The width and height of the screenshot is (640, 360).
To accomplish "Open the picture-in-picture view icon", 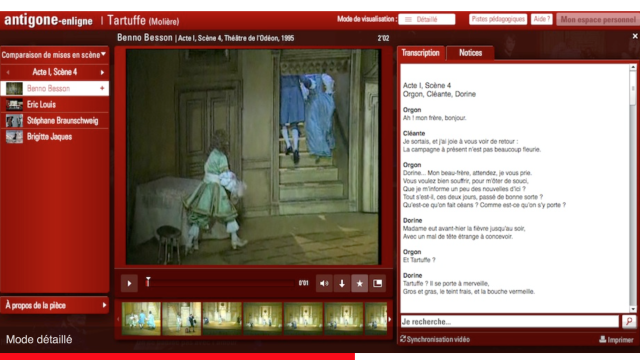I will click(x=378, y=283).
